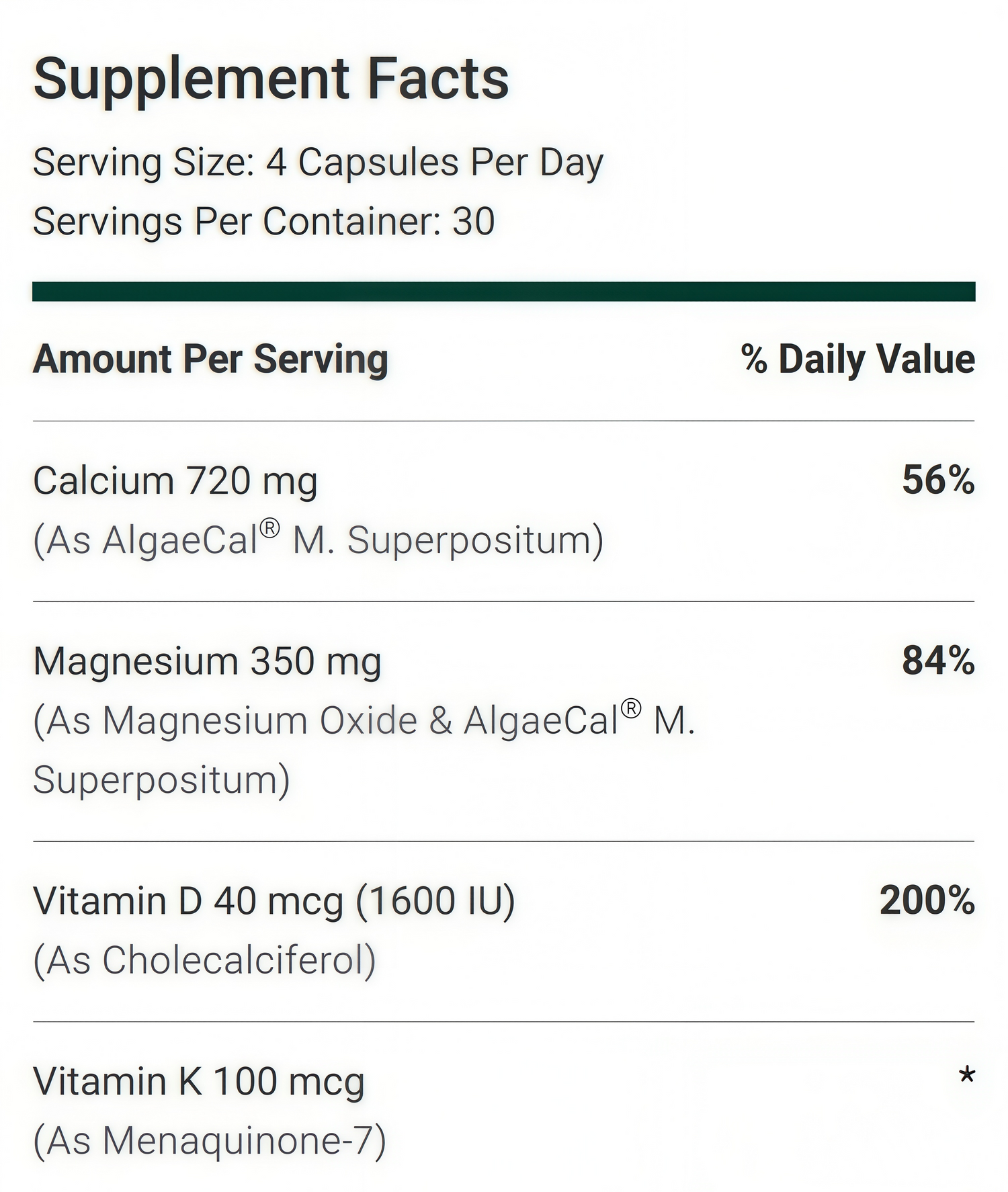Click the 84% daily value for Magnesium
Viewport: 1008px width, 1192px height.
click(938, 661)
